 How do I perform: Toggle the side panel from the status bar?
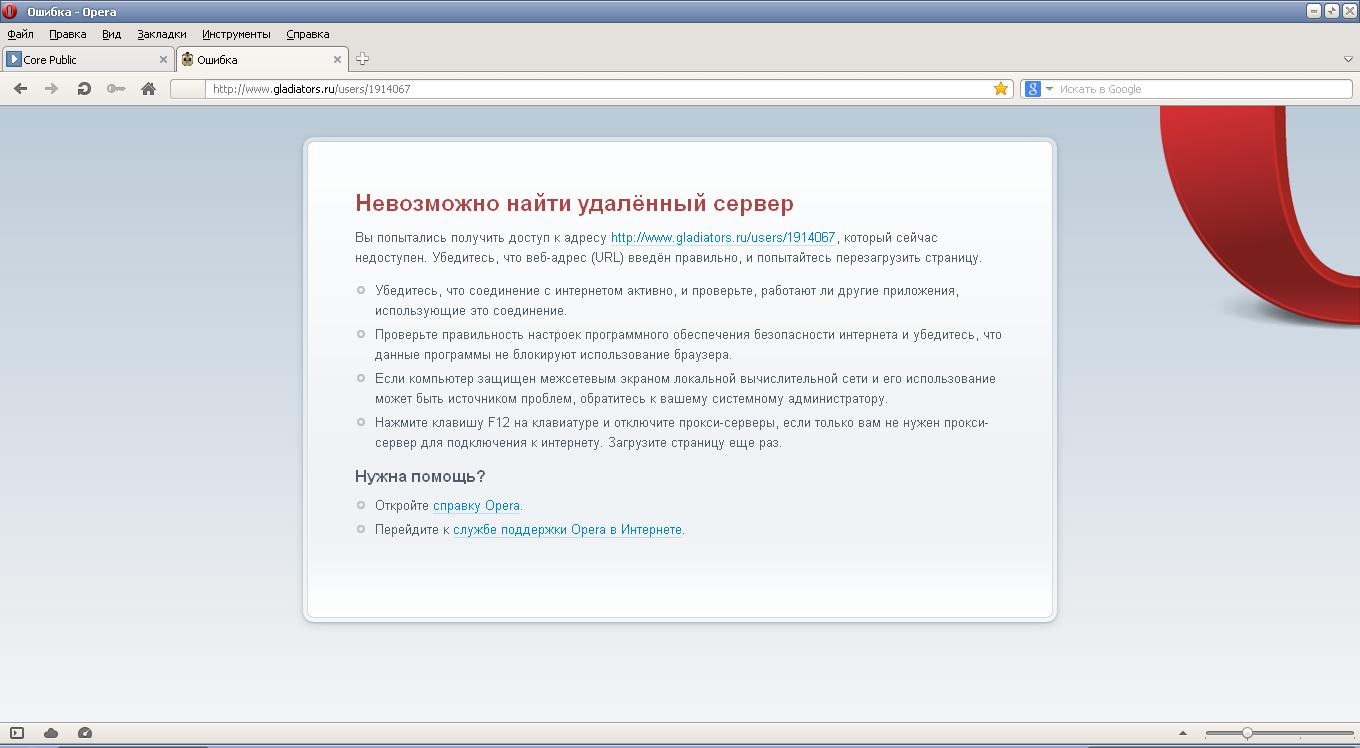point(17,733)
